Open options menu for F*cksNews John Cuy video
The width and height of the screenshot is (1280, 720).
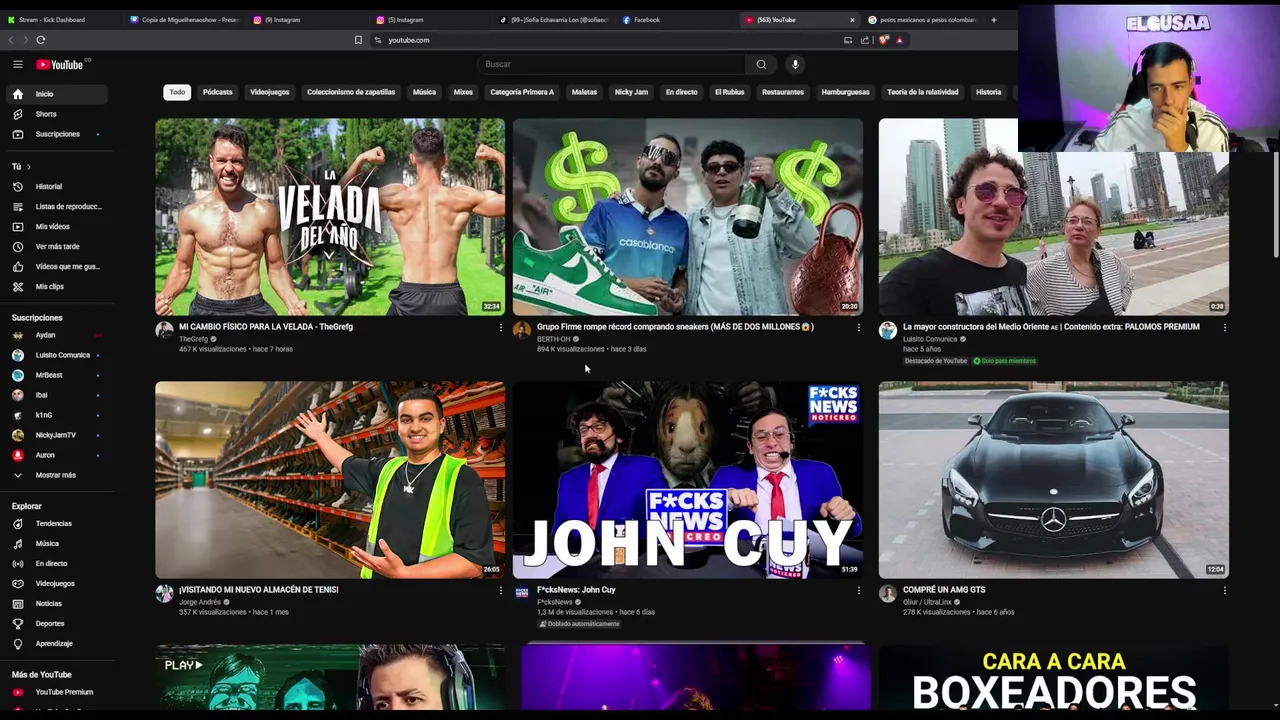tap(858, 590)
